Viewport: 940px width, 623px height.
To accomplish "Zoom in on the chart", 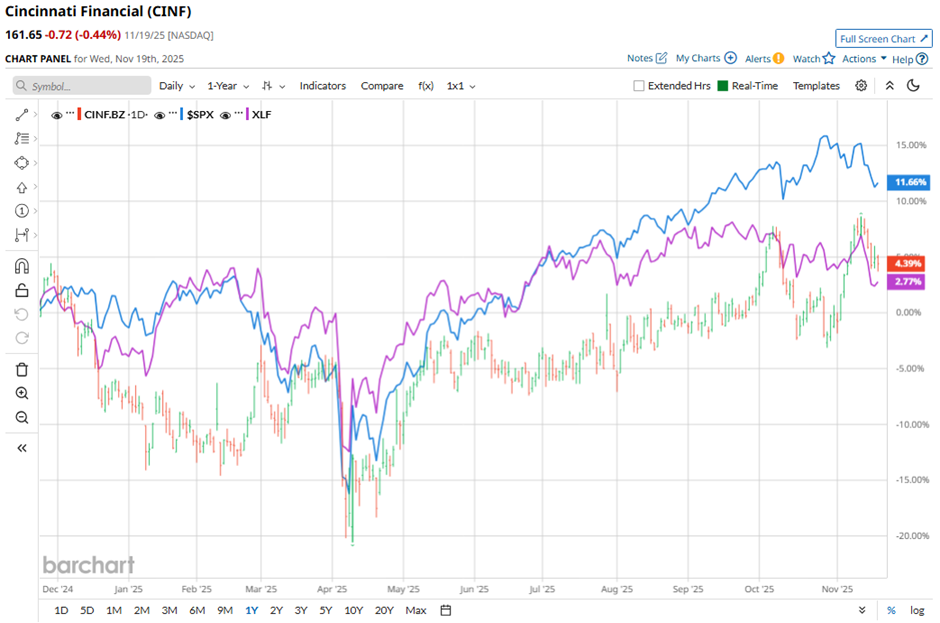I will [22, 393].
